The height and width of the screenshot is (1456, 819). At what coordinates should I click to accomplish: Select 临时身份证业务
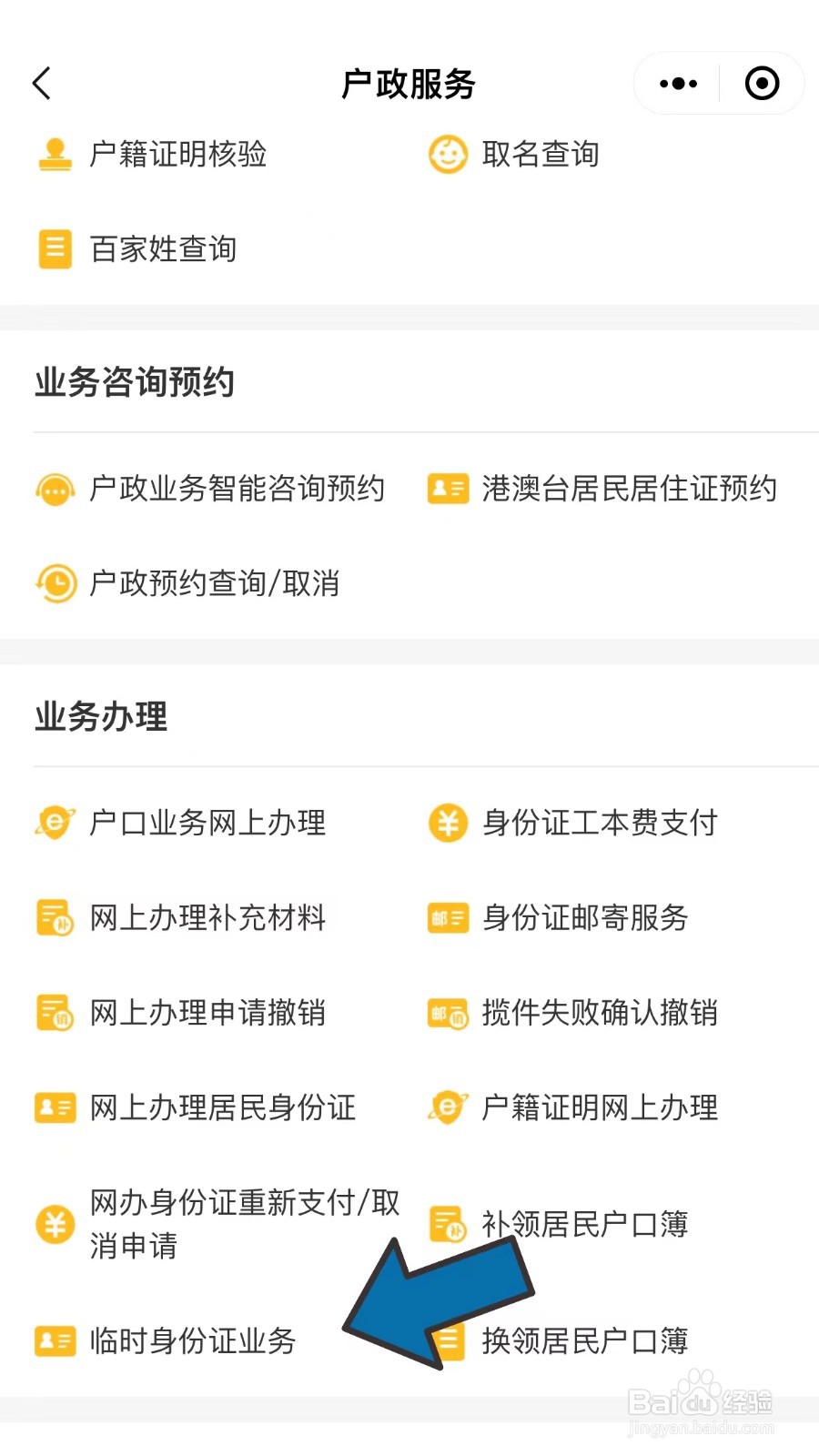pyautogui.click(x=192, y=1340)
